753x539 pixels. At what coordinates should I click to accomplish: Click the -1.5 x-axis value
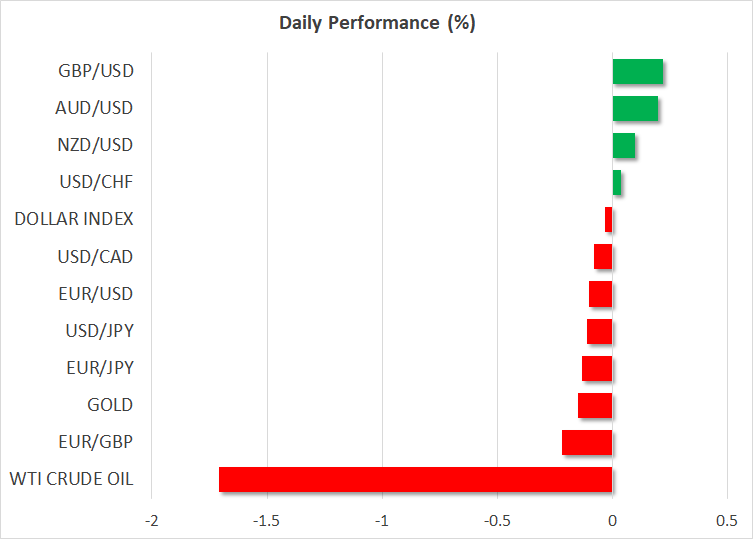[x=267, y=521]
